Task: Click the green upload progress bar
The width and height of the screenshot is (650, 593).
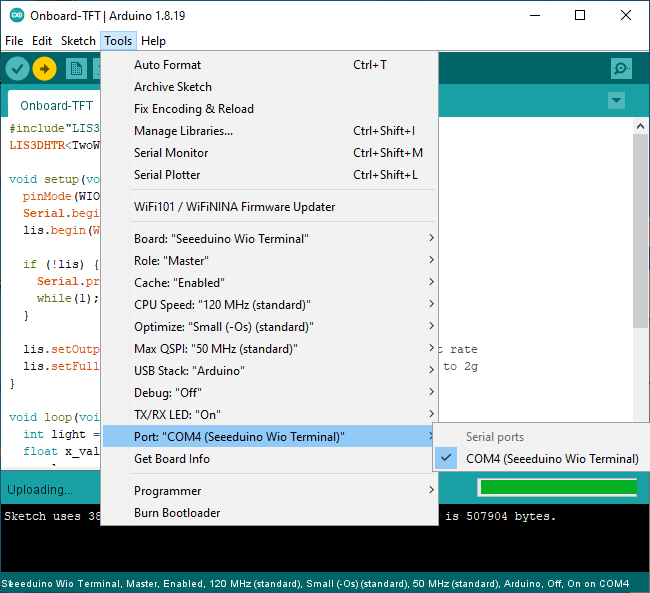Action: coord(558,487)
